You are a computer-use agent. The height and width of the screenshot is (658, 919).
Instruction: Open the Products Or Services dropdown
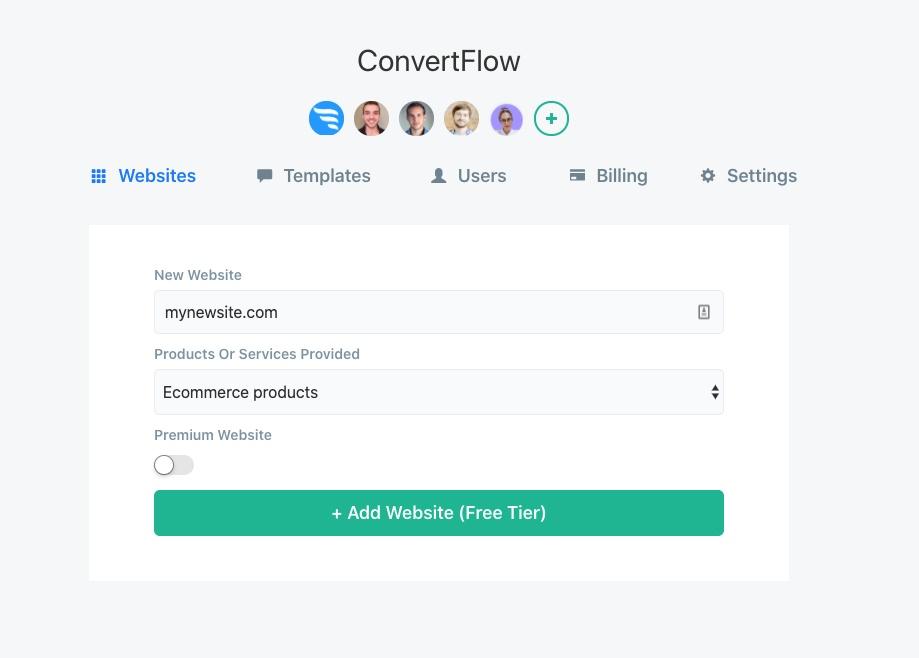pos(438,392)
